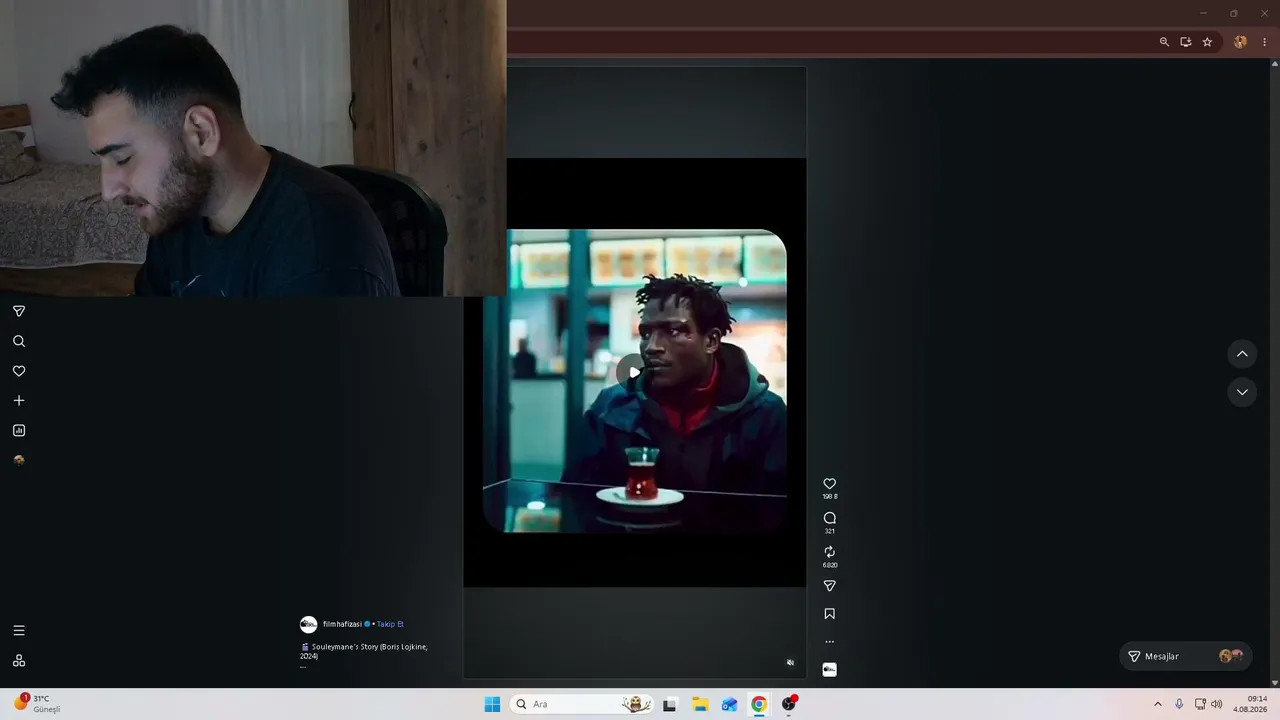Create a new post with the plus icon
Image resolution: width=1280 pixels, height=720 pixels.
[x=19, y=401]
